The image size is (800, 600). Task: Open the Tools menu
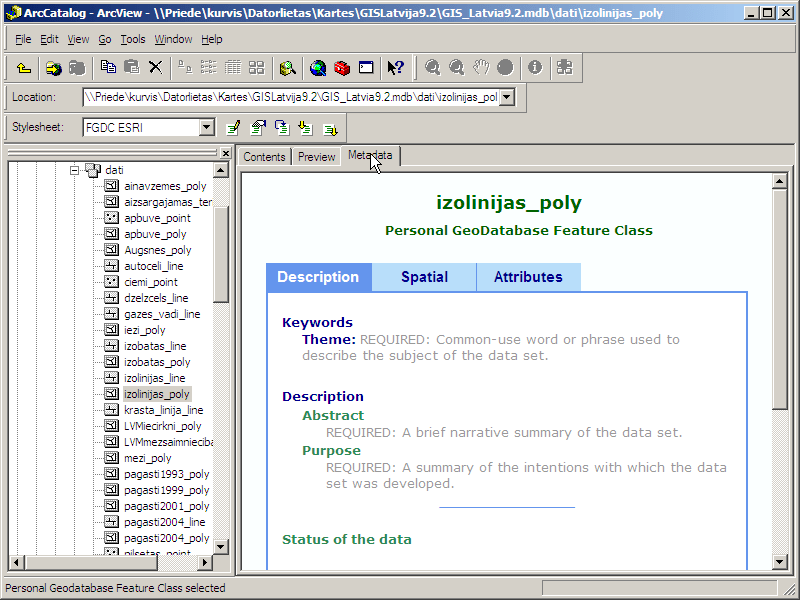click(133, 39)
